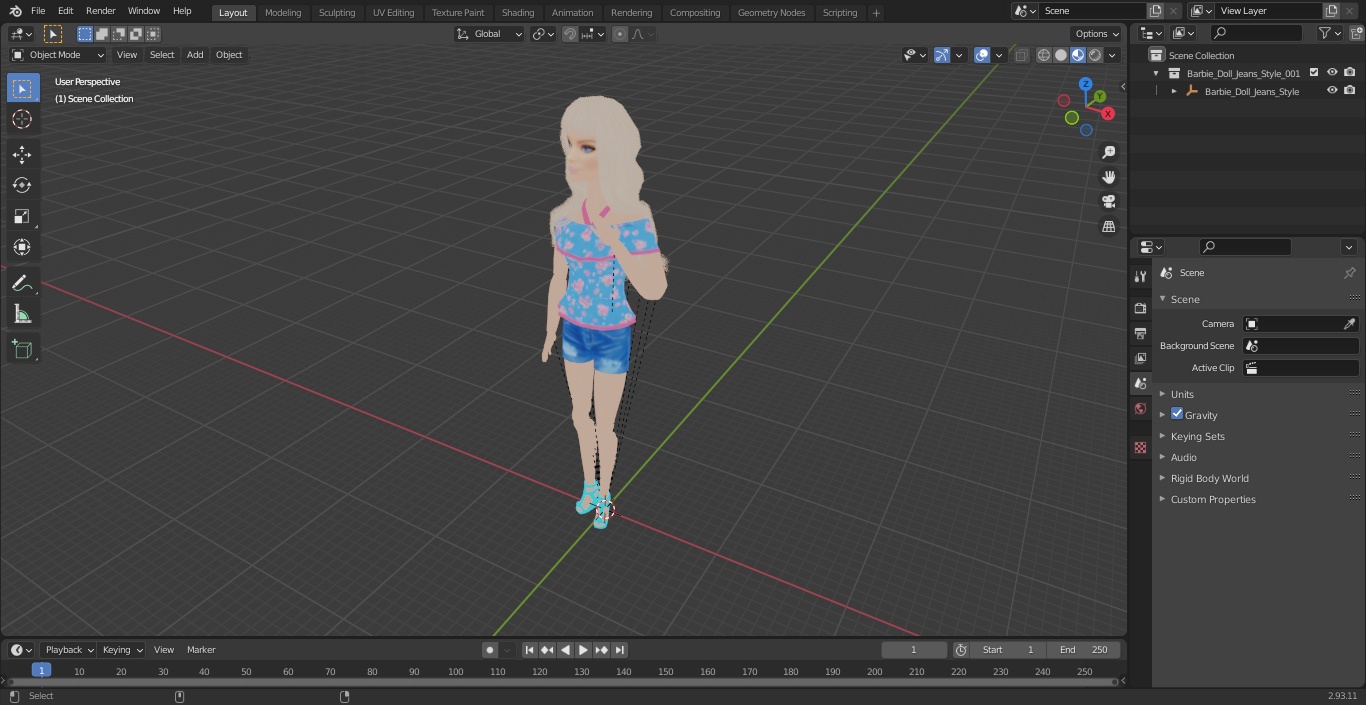The height and width of the screenshot is (705, 1366).
Task: Hide Barbie_Doll_Jeans_Style object with eye icon
Action: pyautogui.click(x=1332, y=91)
